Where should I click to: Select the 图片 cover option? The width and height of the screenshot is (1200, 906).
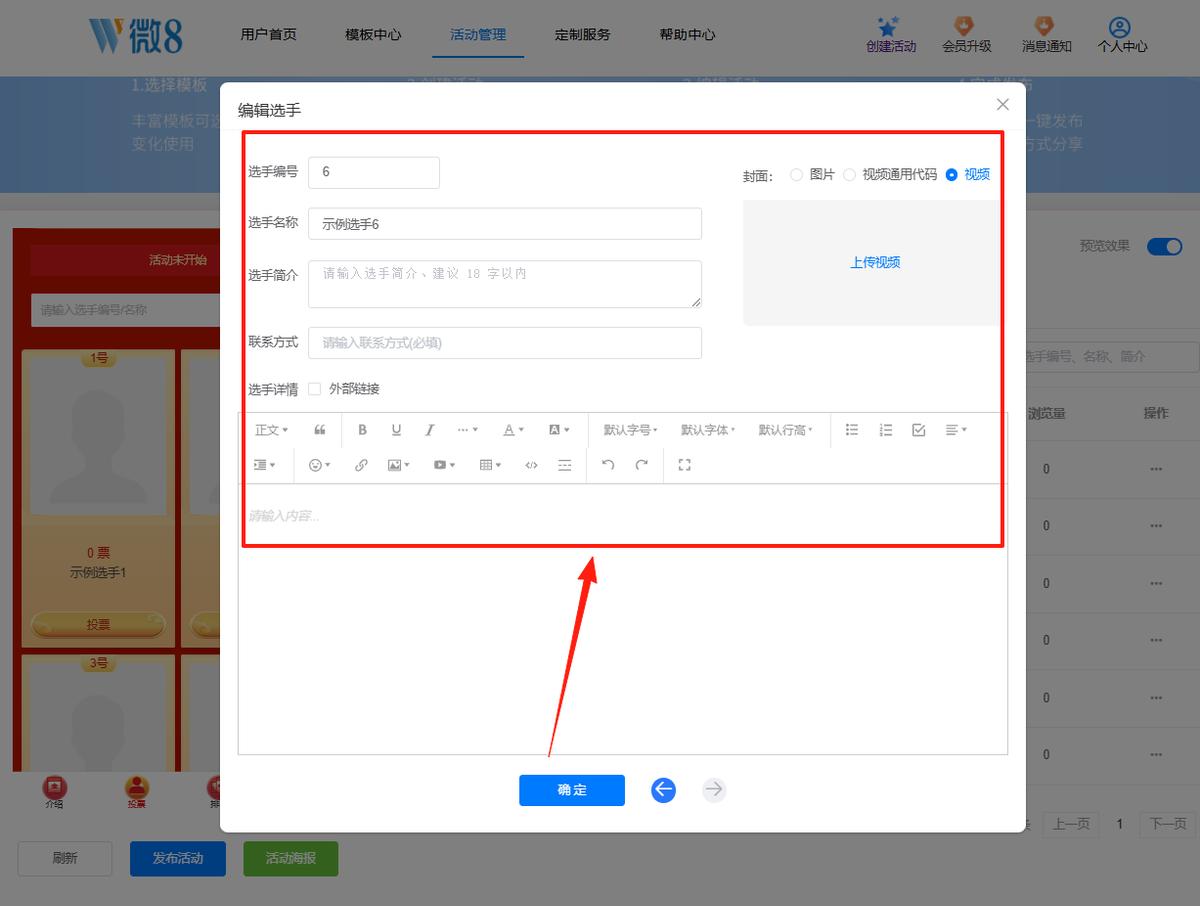812,174
